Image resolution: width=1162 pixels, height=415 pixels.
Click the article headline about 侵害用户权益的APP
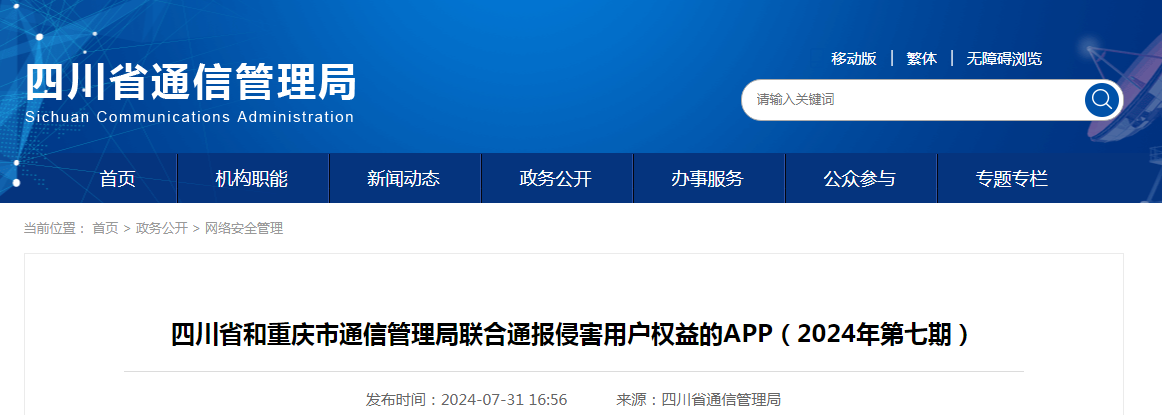point(572,333)
